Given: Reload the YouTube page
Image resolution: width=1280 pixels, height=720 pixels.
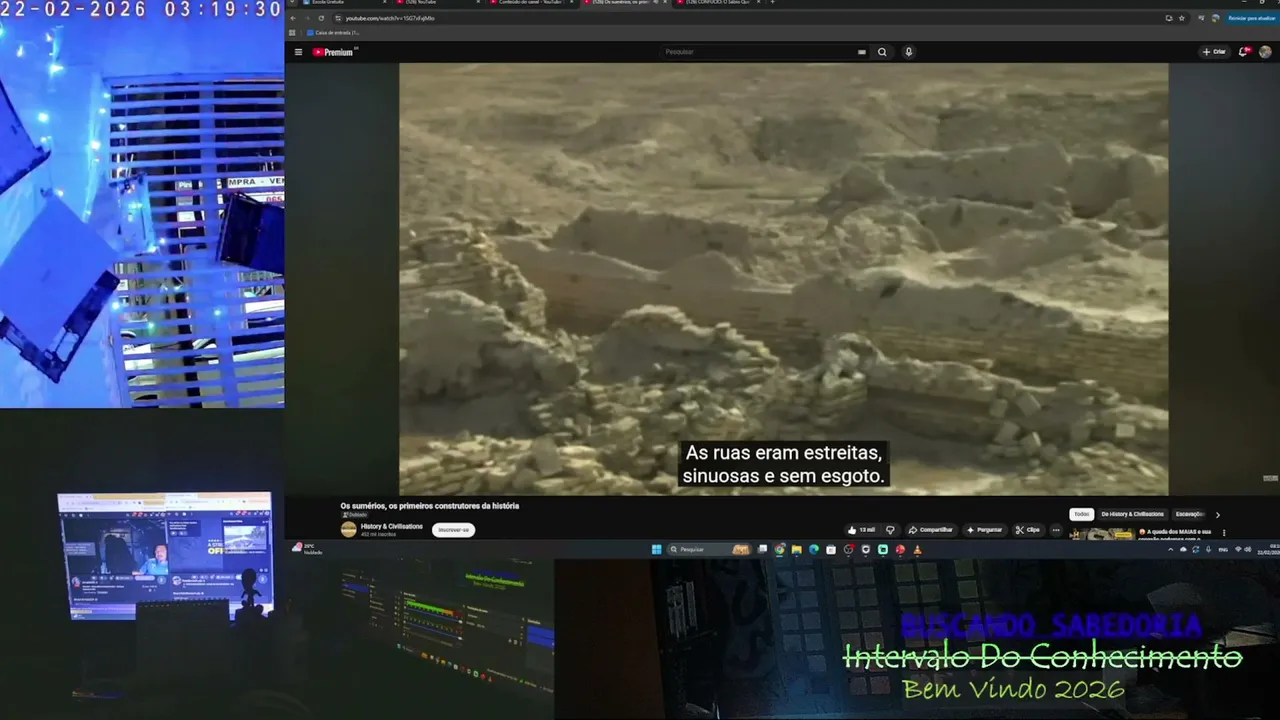Looking at the screenshot, I should point(321,18).
